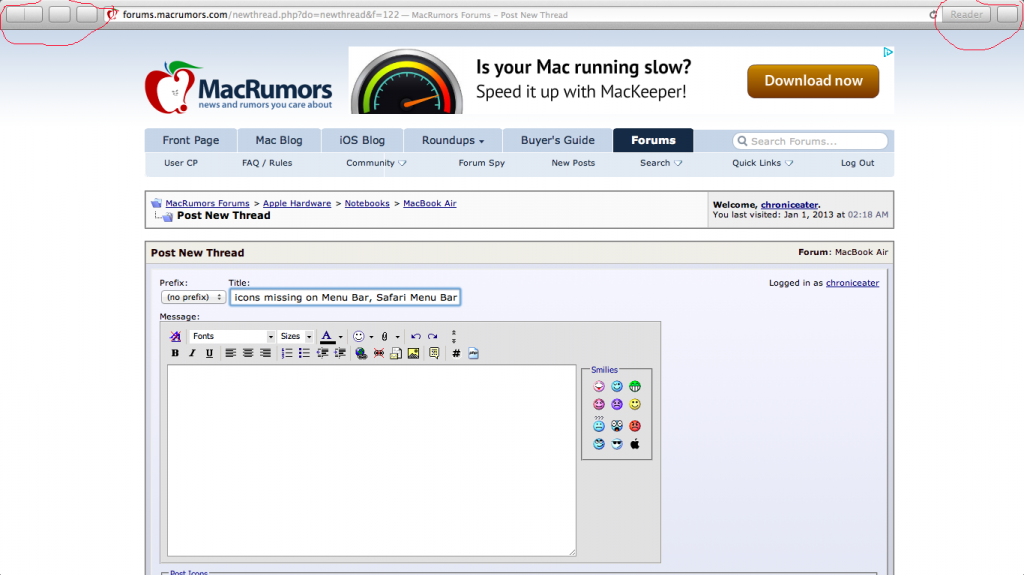Expand the Roundups menu

(453, 140)
